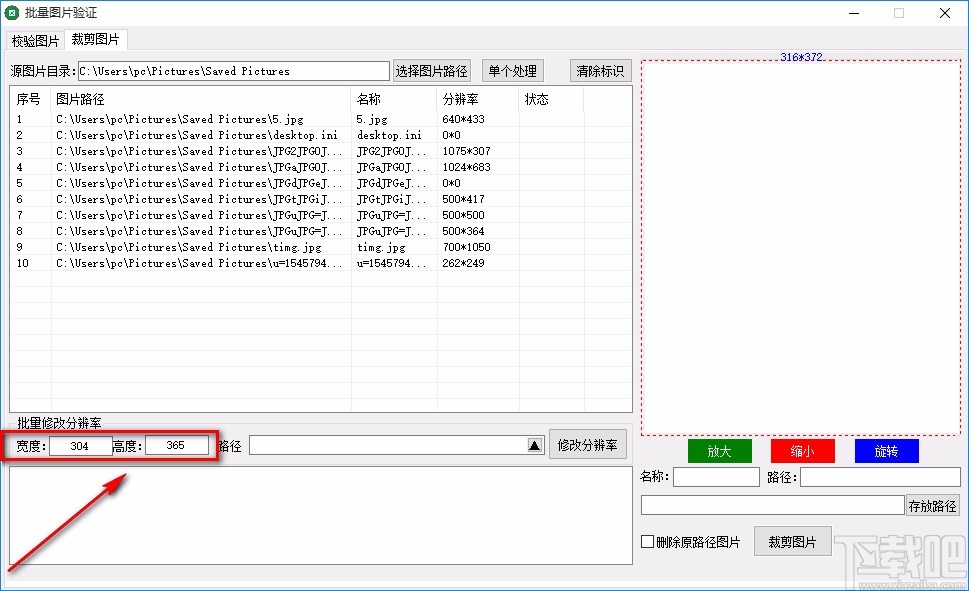
Task: Click the storage path input field
Action: coord(772,505)
